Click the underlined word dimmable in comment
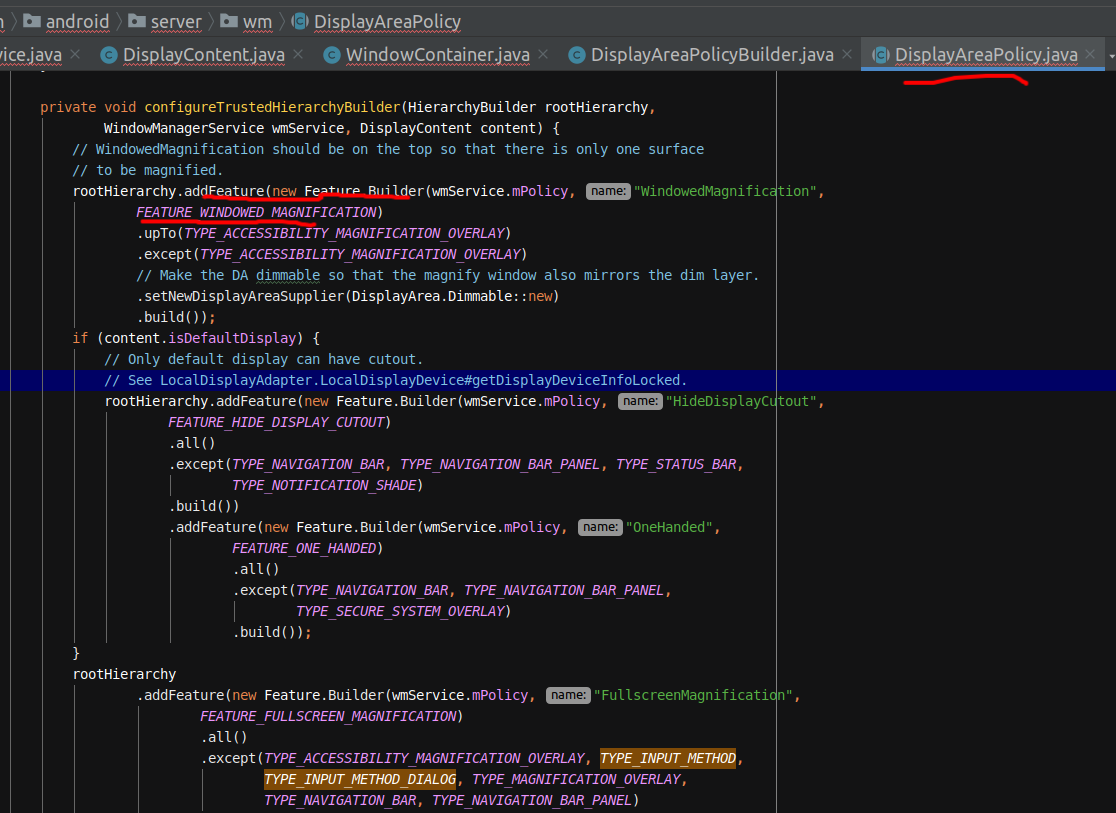The height and width of the screenshot is (813, 1116). [x=288, y=276]
